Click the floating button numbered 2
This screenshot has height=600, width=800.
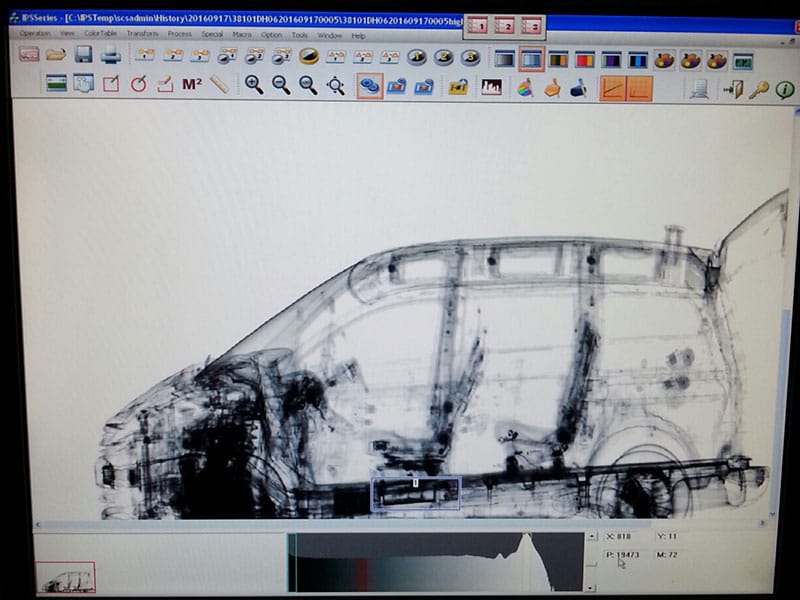(x=505, y=26)
